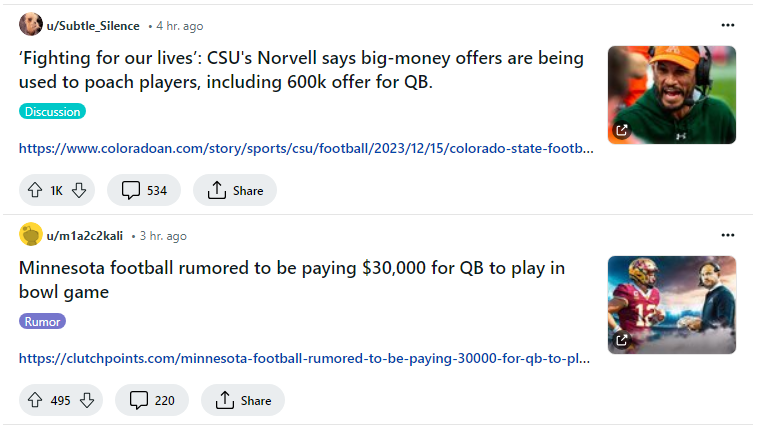764x429 pixels.
Task: Select the Discussion flair tag
Action: (52, 112)
